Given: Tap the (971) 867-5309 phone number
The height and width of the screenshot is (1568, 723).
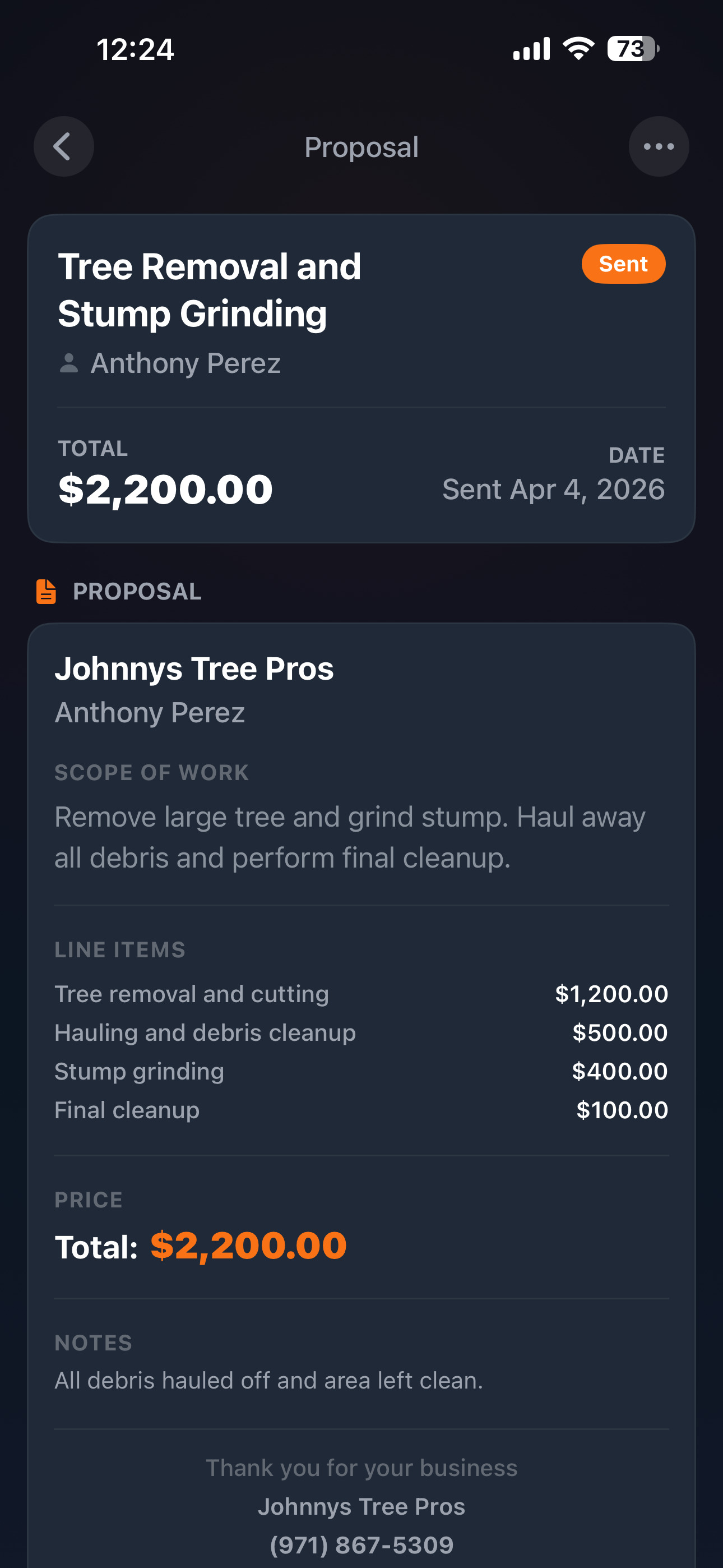Looking at the screenshot, I should [x=361, y=1545].
